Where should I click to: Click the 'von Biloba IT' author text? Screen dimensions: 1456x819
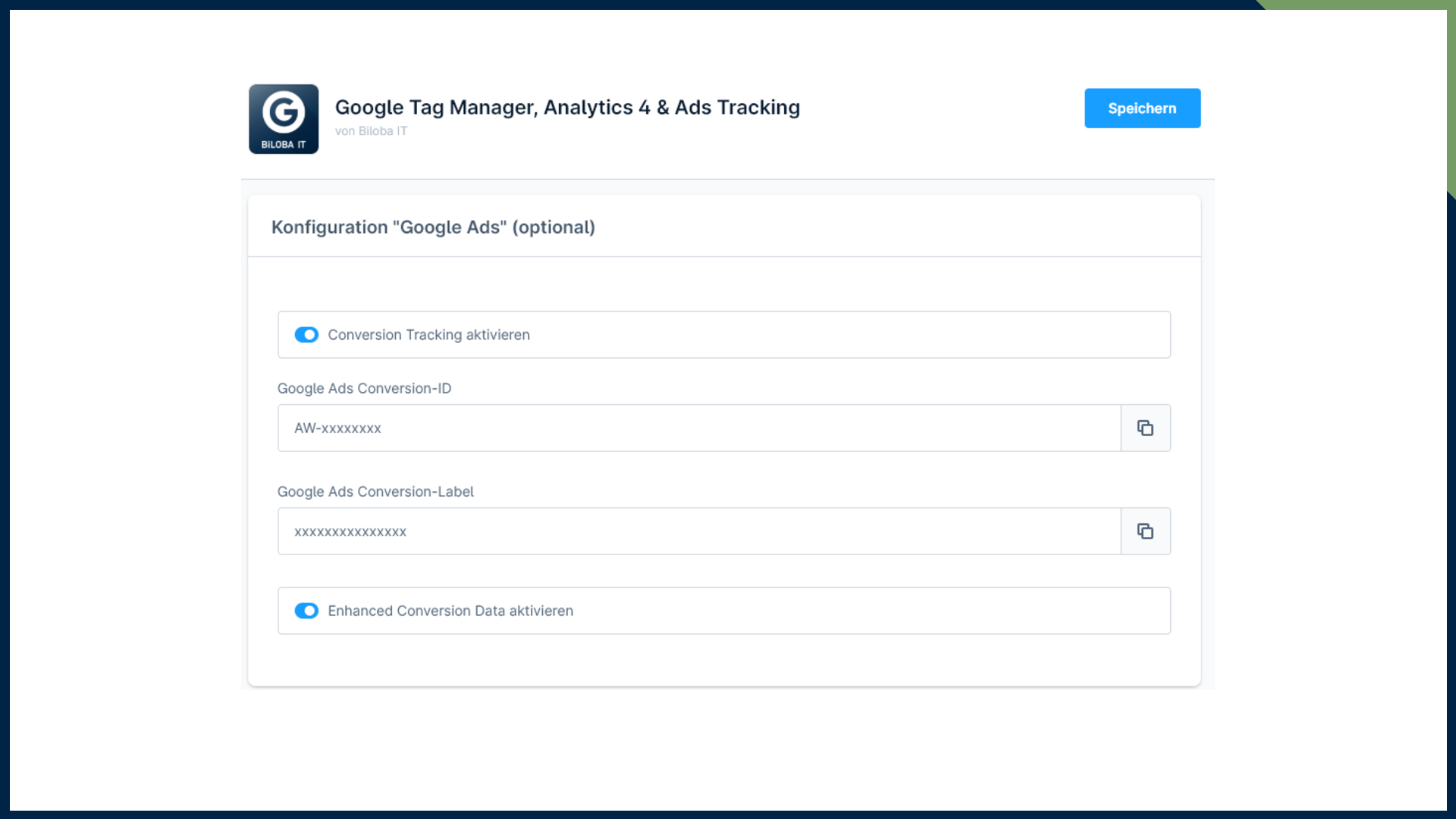(371, 131)
